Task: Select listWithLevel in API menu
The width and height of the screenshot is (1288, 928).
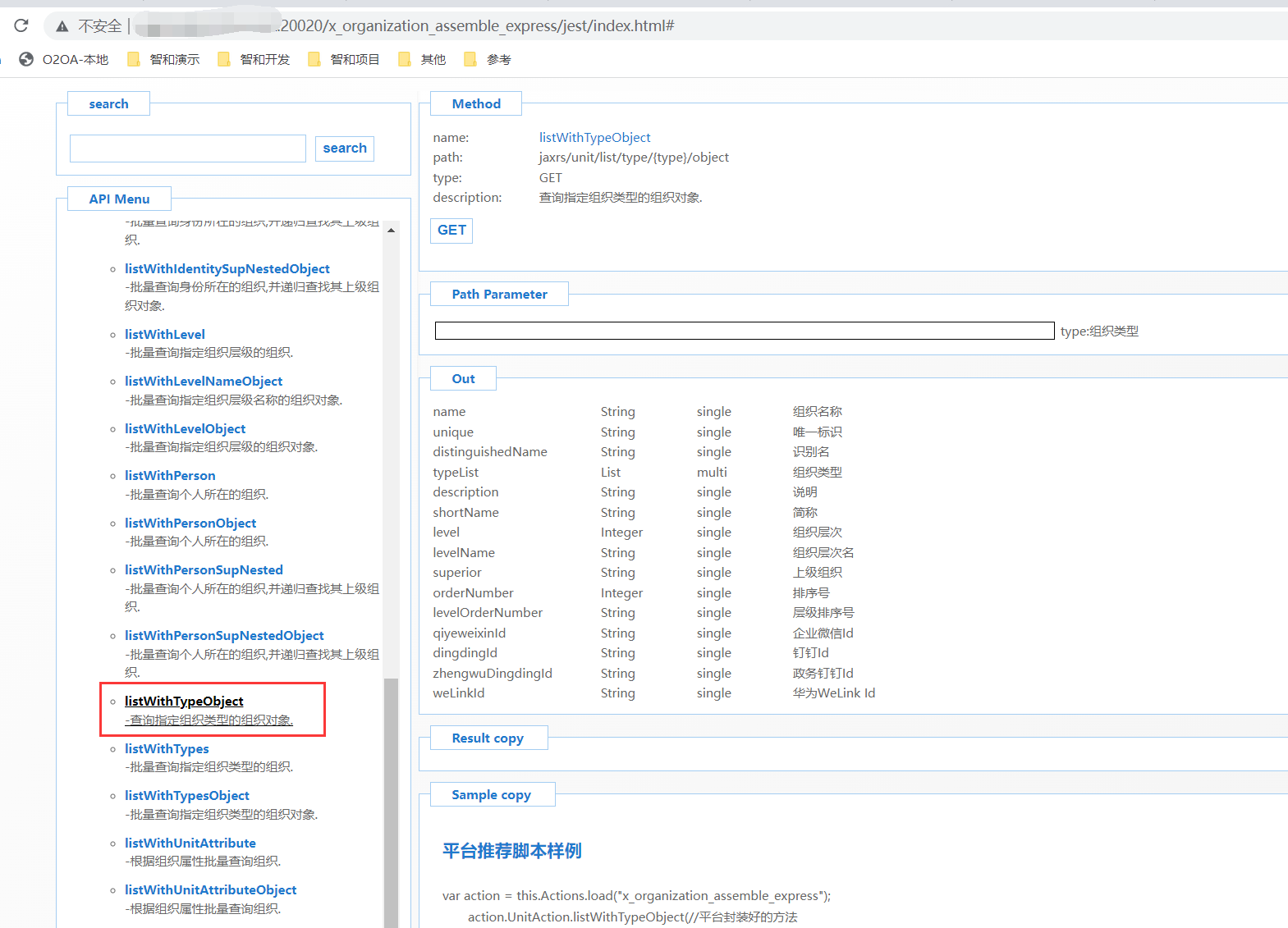Action: 165,334
